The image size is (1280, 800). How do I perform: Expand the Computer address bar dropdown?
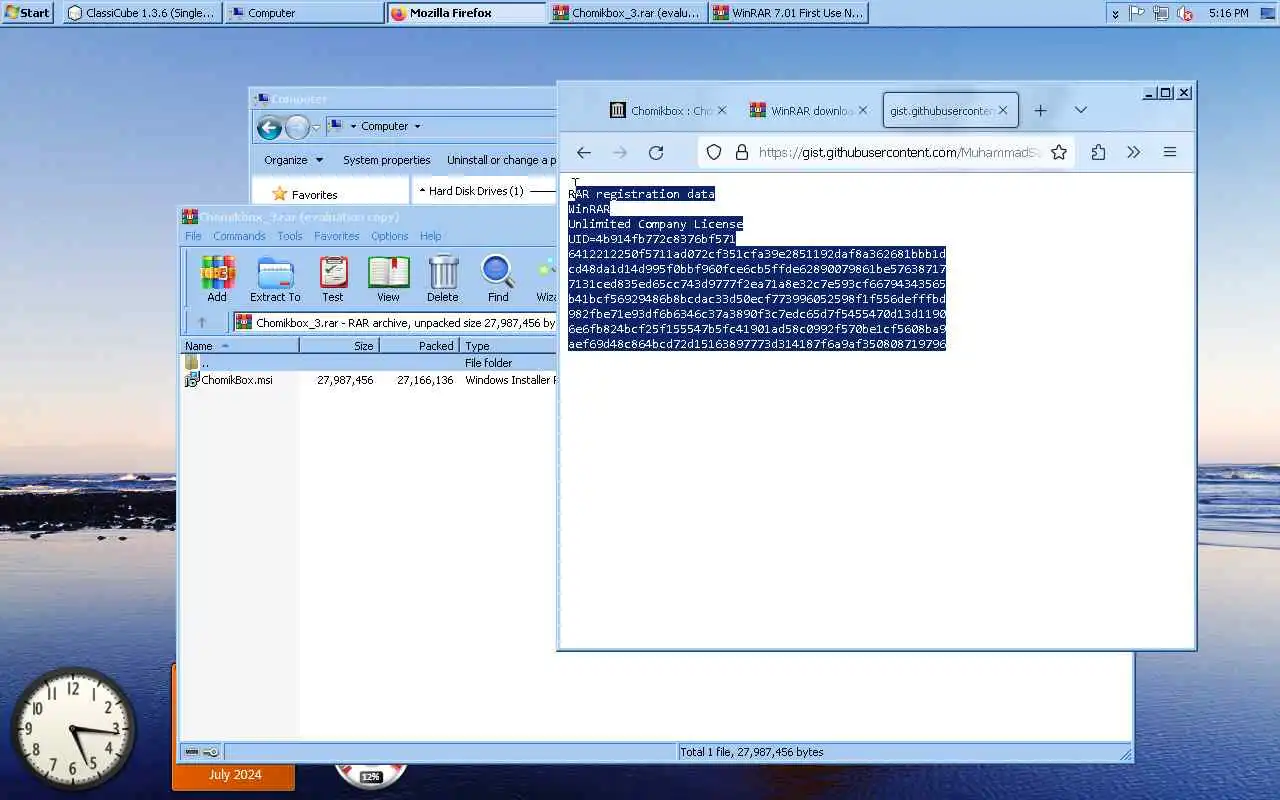click(x=417, y=126)
